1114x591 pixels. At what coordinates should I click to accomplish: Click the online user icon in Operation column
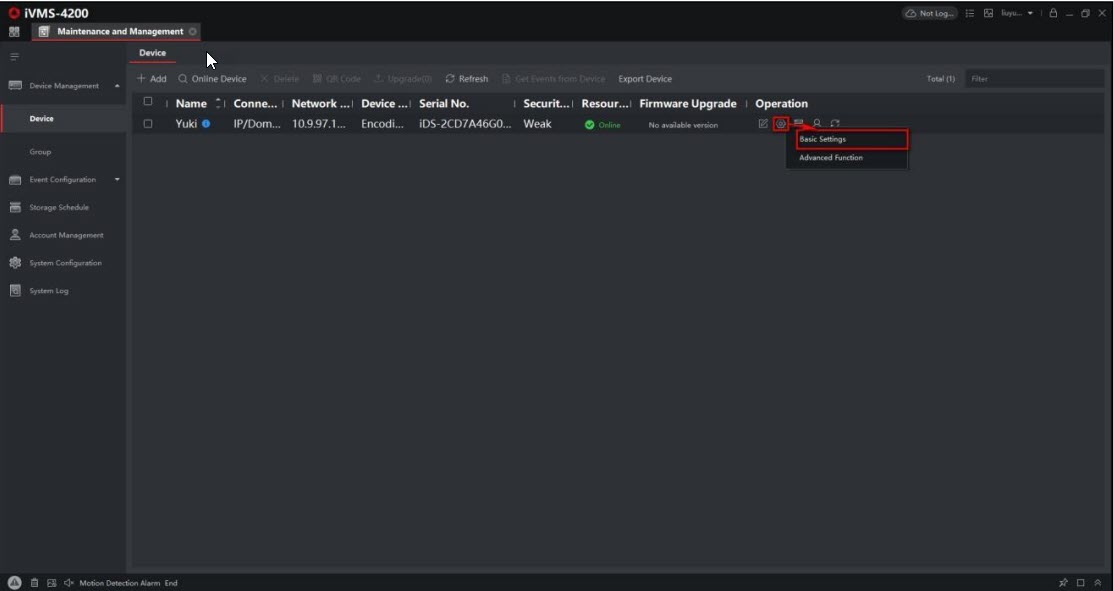(817, 124)
